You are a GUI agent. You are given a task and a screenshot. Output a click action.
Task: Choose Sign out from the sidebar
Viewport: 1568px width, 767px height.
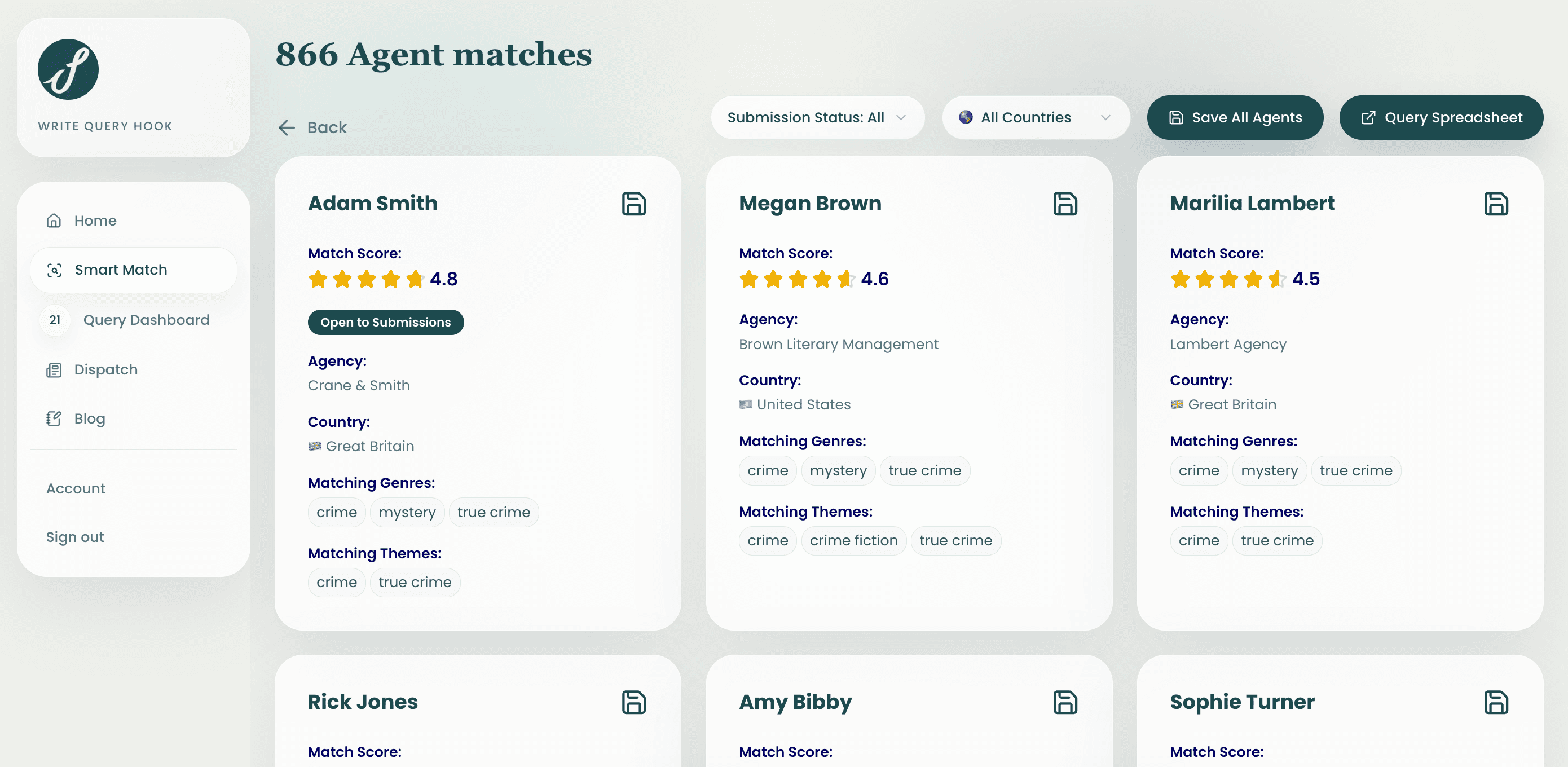tap(75, 537)
